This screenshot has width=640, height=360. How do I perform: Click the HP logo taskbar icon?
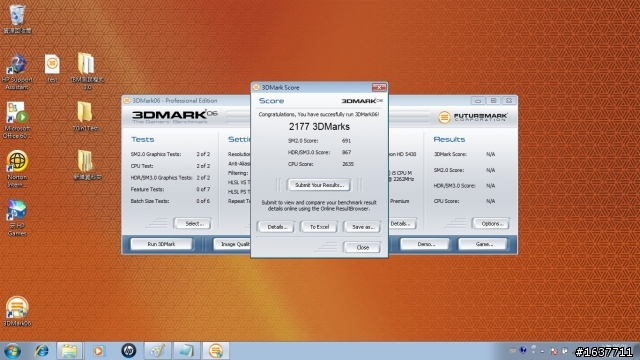click(x=129, y=351)
